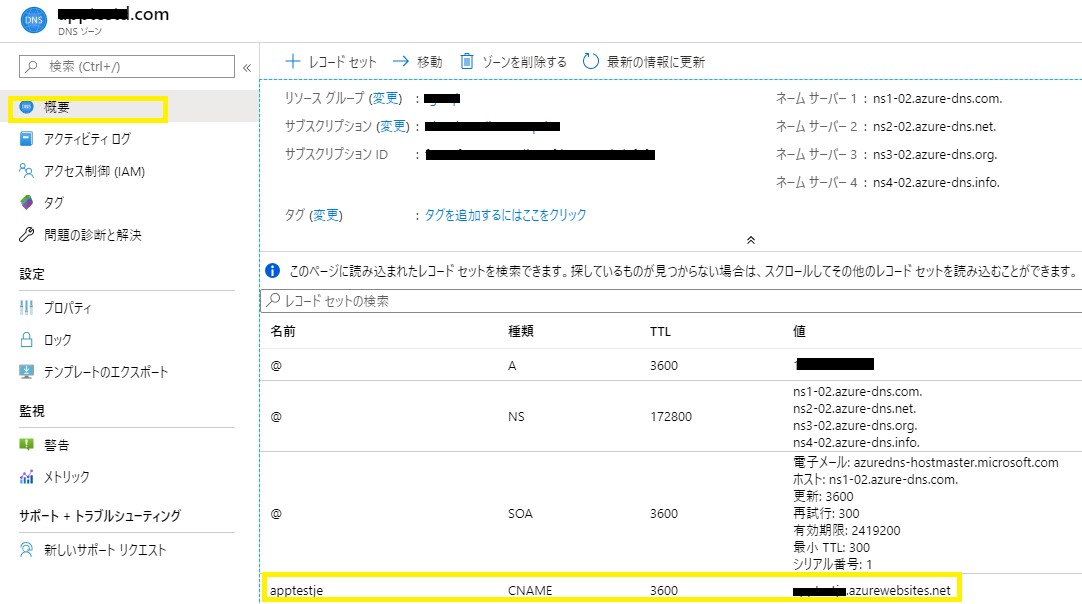The height and width of the screenshot is (604, 1082).
Task: Click the trash can delete-zone icon
Action: pyautogui.click(x=466, y=61)
